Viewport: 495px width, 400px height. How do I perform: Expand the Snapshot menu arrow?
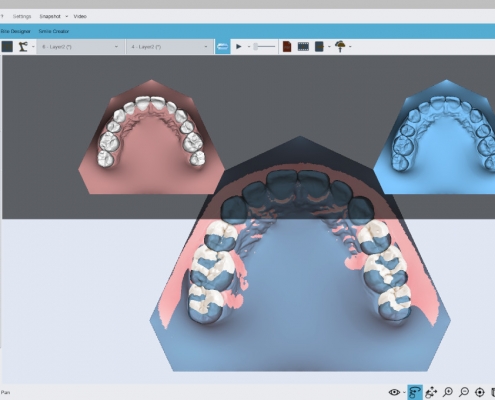[66, 16]
